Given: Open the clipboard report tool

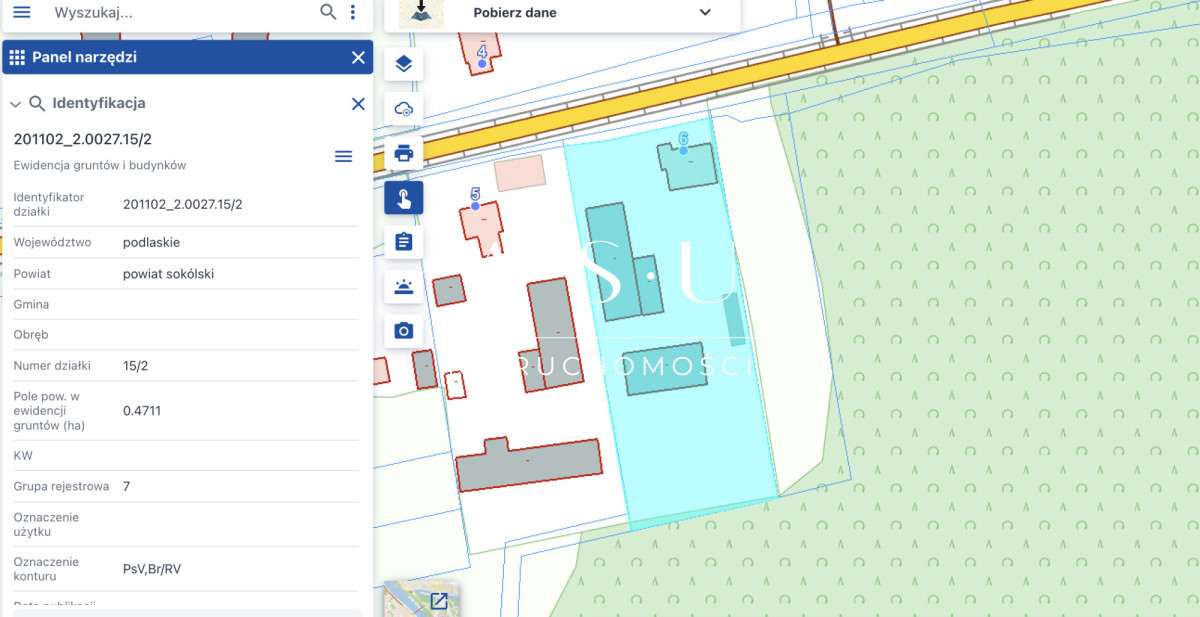Looking at the screenshot, I should pyautogui.click(x=404, y=242).
